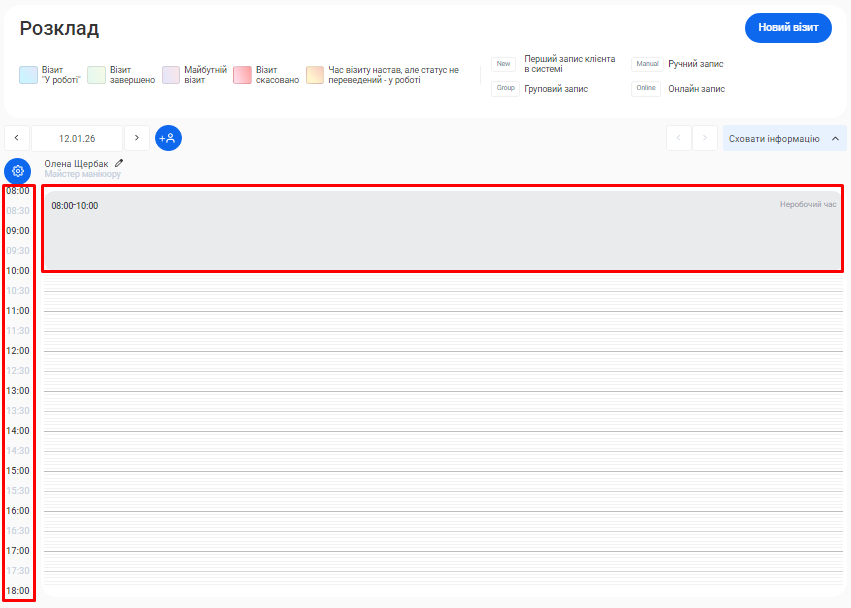The width and height of the screenshot is (851, 608).
Task: Go to next day arrow
Action: pyautogui.click(x=137, y=138)
